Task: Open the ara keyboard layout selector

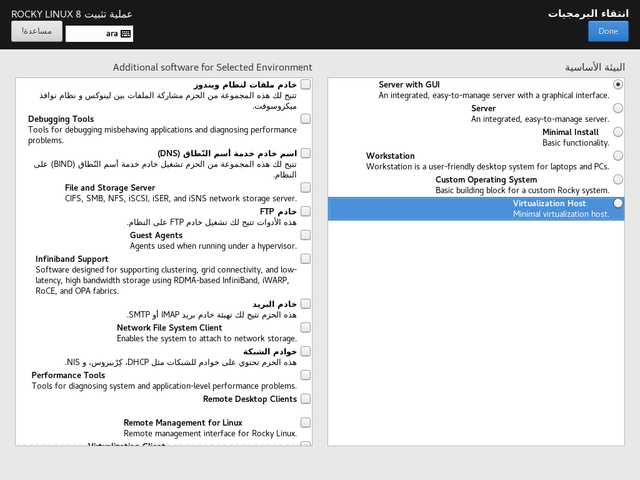Action: 99,34
